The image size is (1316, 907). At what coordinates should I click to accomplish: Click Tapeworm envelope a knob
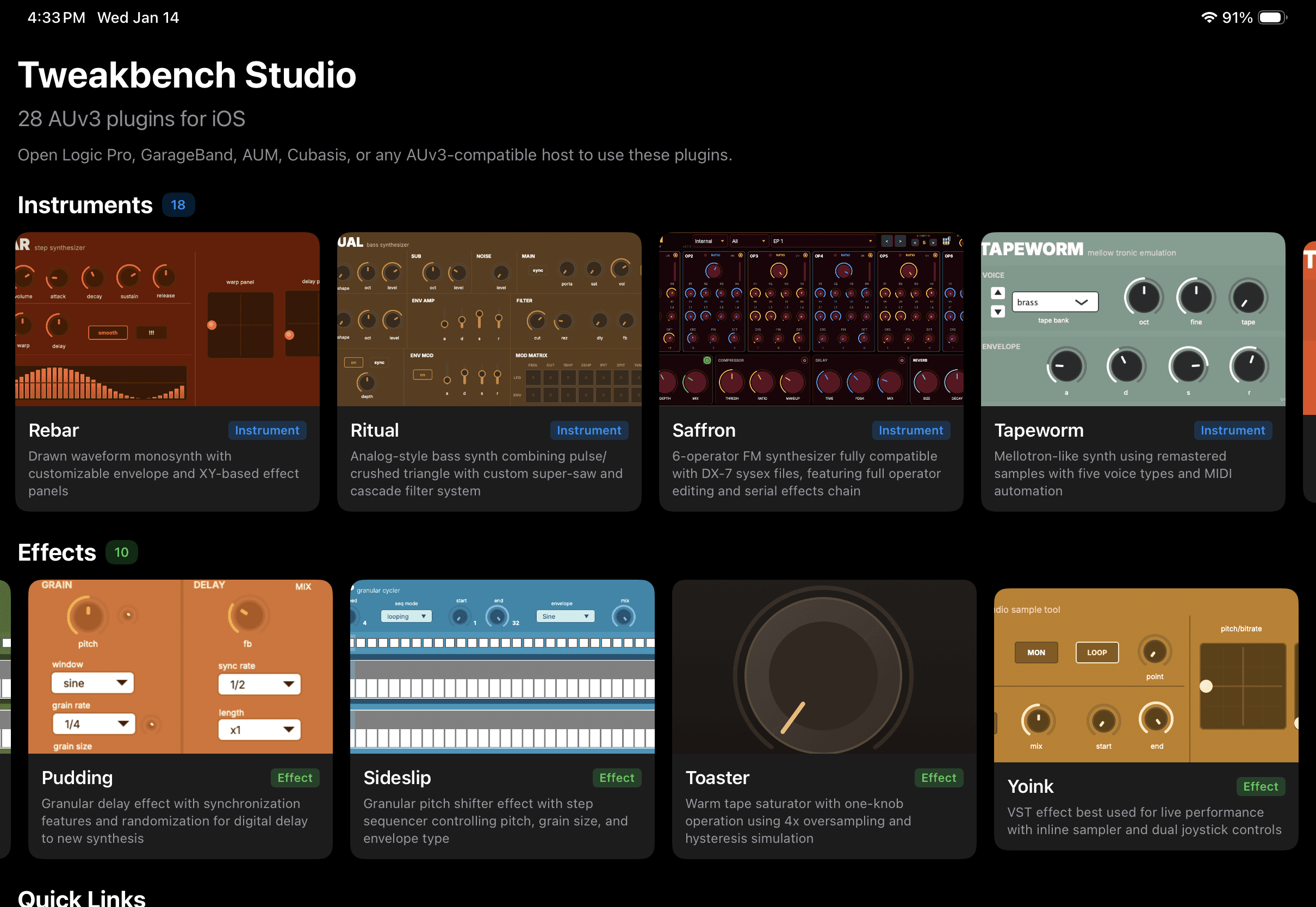tap(1066, 366)
